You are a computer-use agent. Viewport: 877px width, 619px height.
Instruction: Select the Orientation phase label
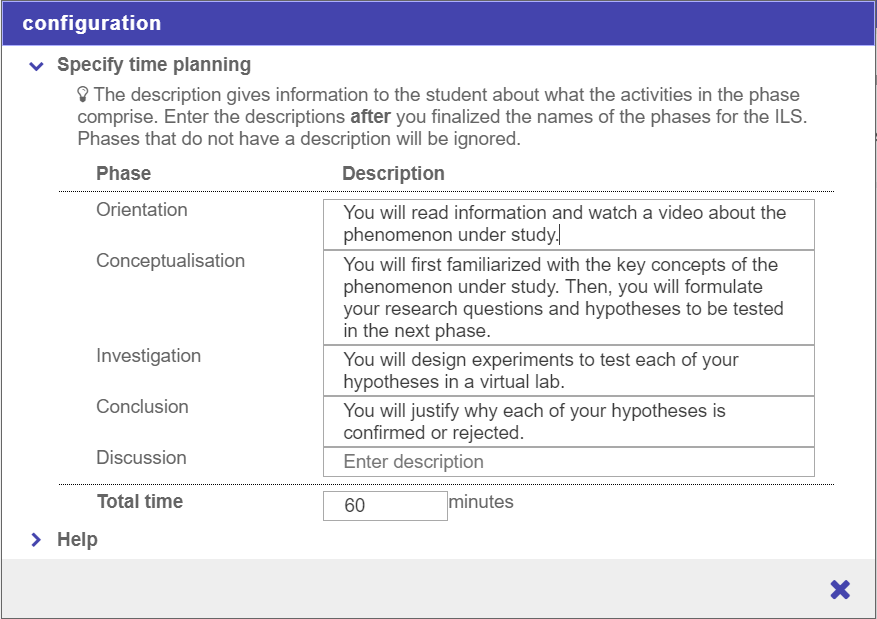coord(142,210)
